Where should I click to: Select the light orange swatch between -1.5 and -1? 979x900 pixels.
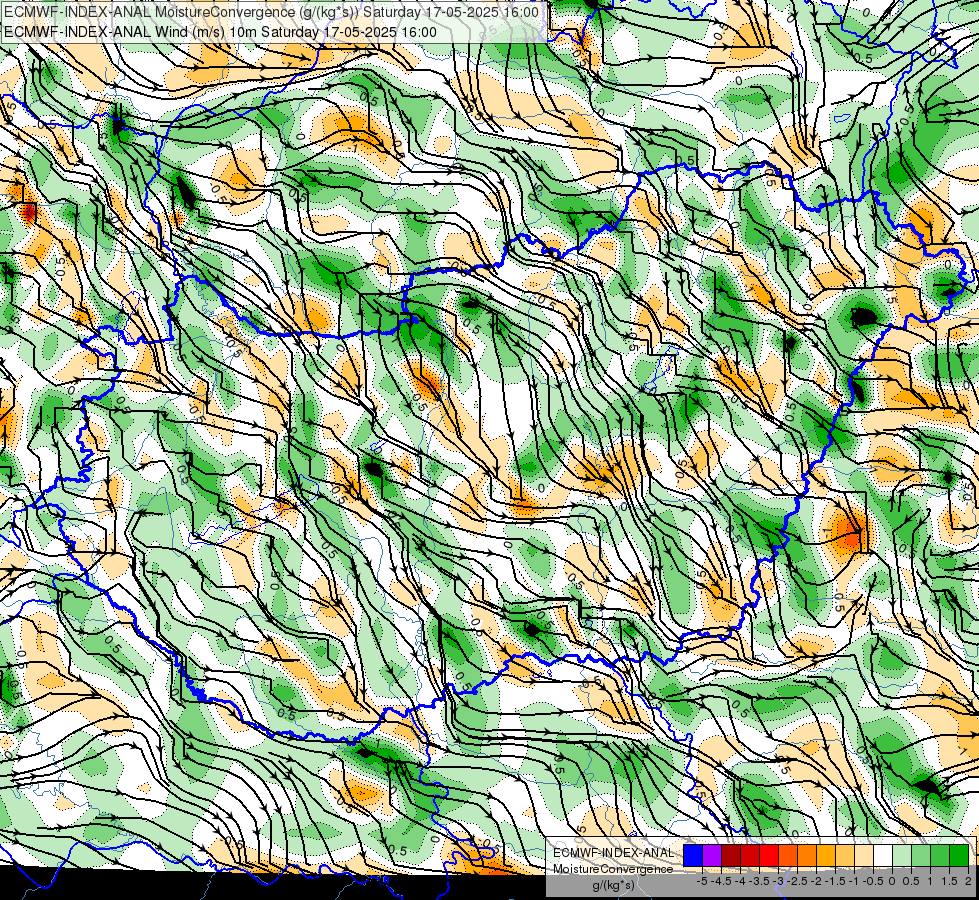click(845, 856)
